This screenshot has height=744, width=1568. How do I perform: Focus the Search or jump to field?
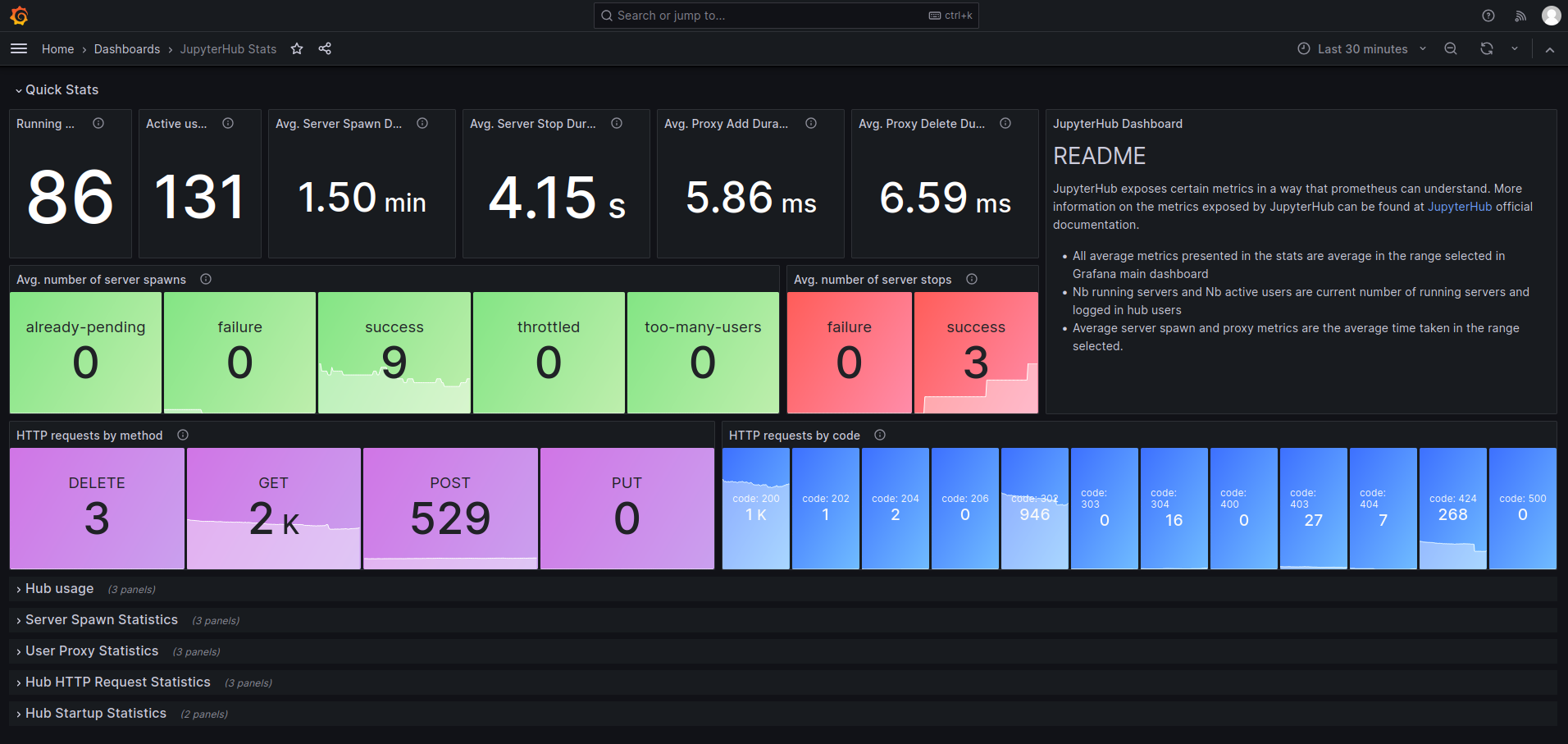pos(786,16)
